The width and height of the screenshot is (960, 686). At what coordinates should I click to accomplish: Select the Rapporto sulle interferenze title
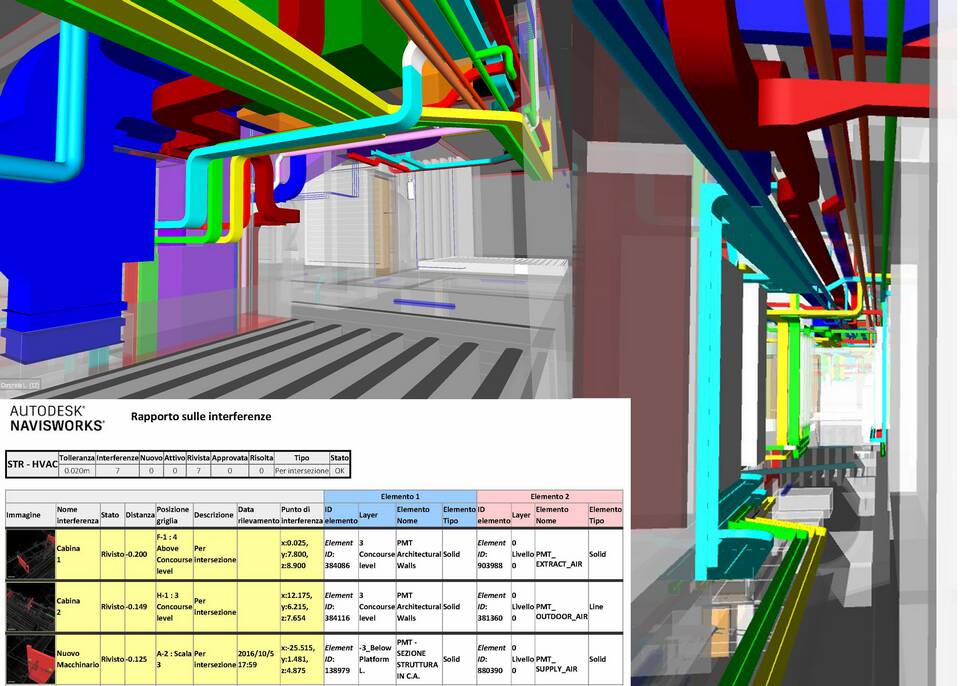[x=200, y=416]
